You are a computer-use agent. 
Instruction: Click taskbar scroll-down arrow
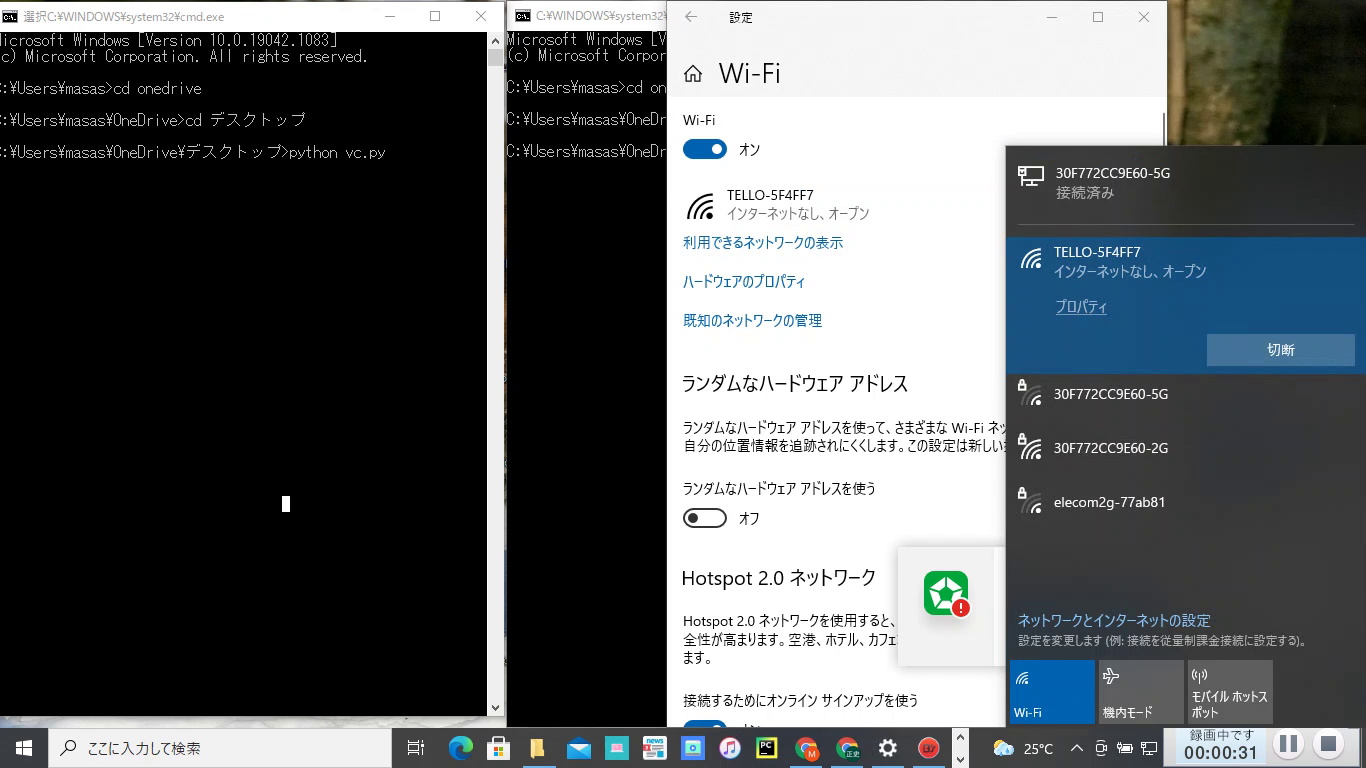click(x=961, y=758)
